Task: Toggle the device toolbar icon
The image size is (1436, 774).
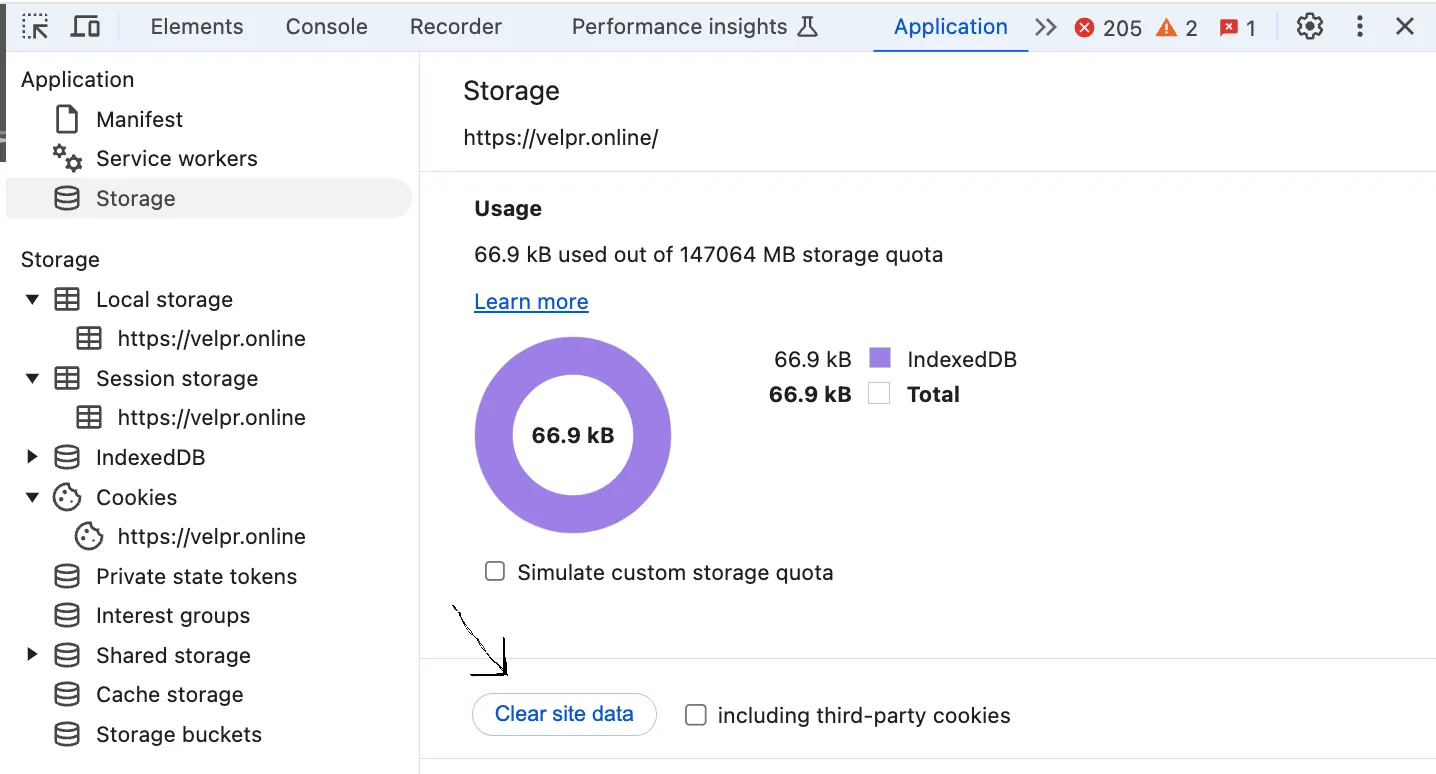Action: point(86,27)
